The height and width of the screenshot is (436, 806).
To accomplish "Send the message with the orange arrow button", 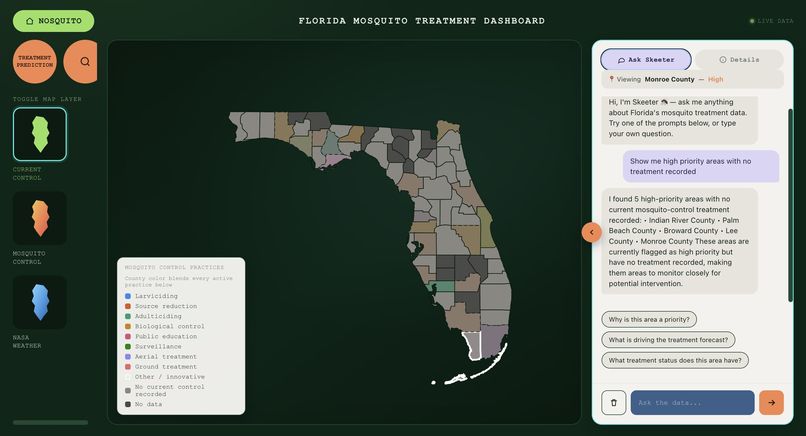I will pos(772,403).
